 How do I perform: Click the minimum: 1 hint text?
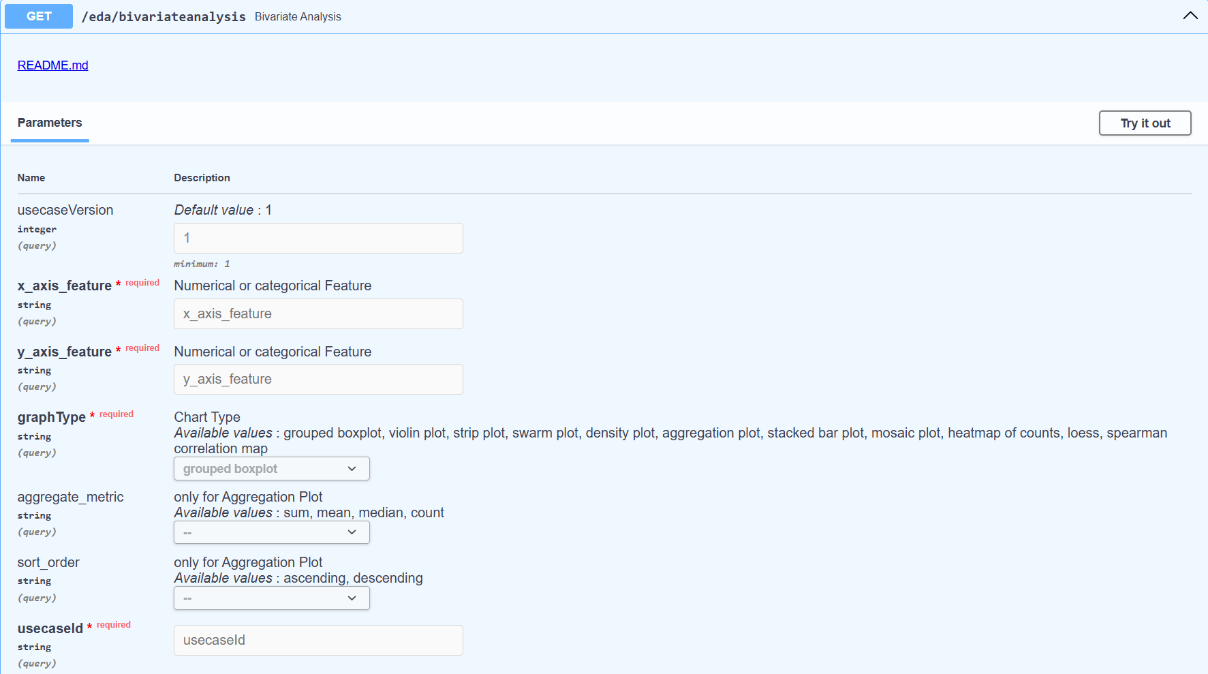(200, 263)
